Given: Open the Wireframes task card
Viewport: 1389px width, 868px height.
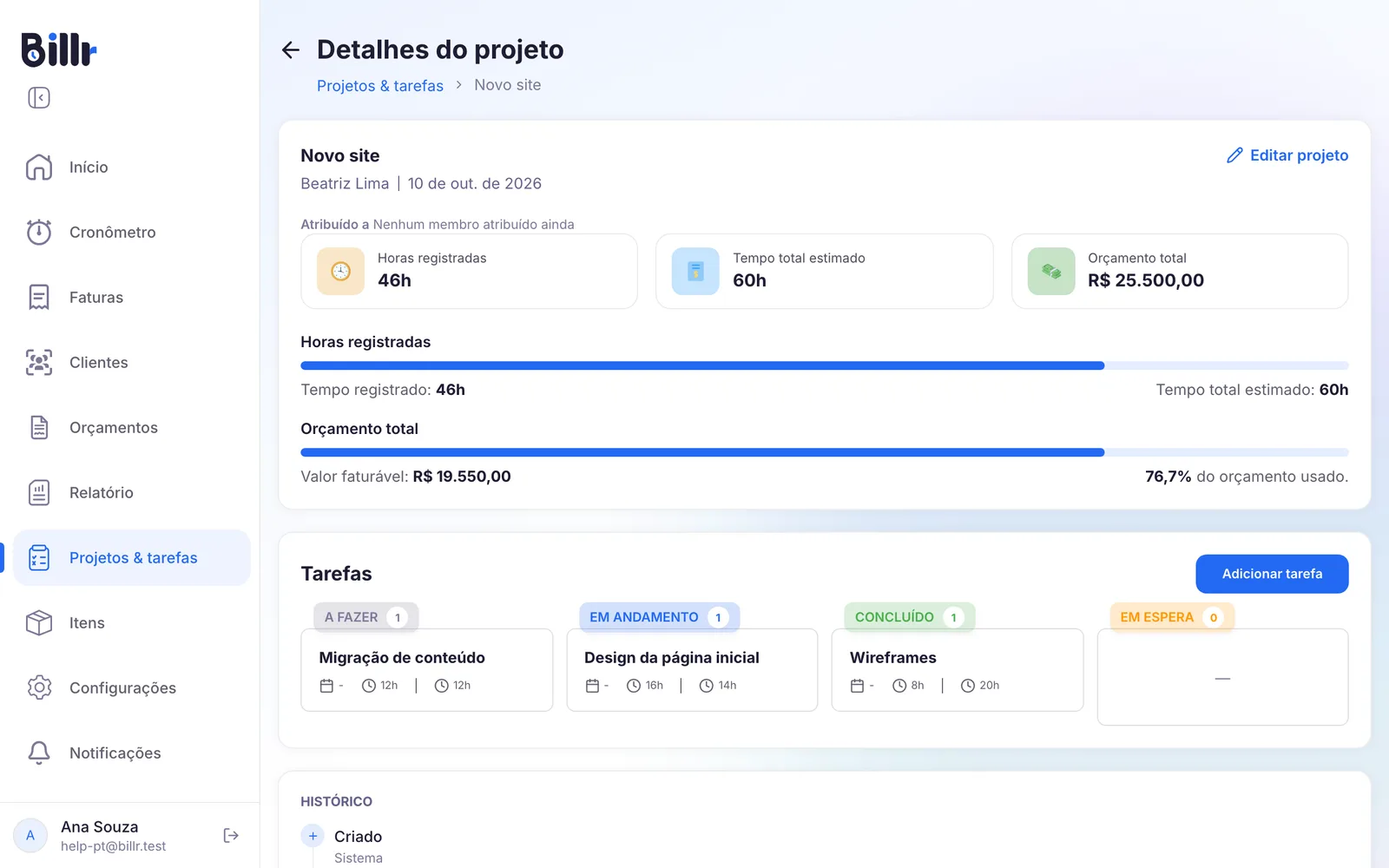Looking at the screenshot, I should click(958, 670).
